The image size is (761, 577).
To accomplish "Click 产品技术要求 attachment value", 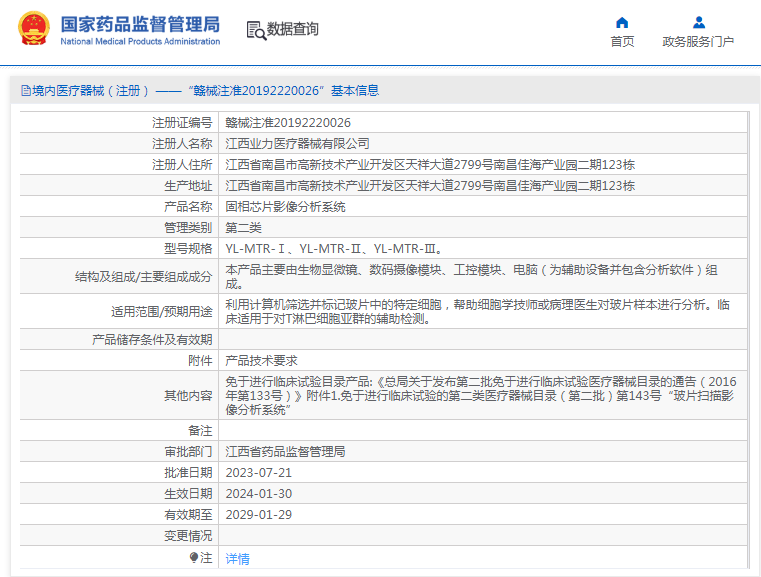I will [261, 361].
